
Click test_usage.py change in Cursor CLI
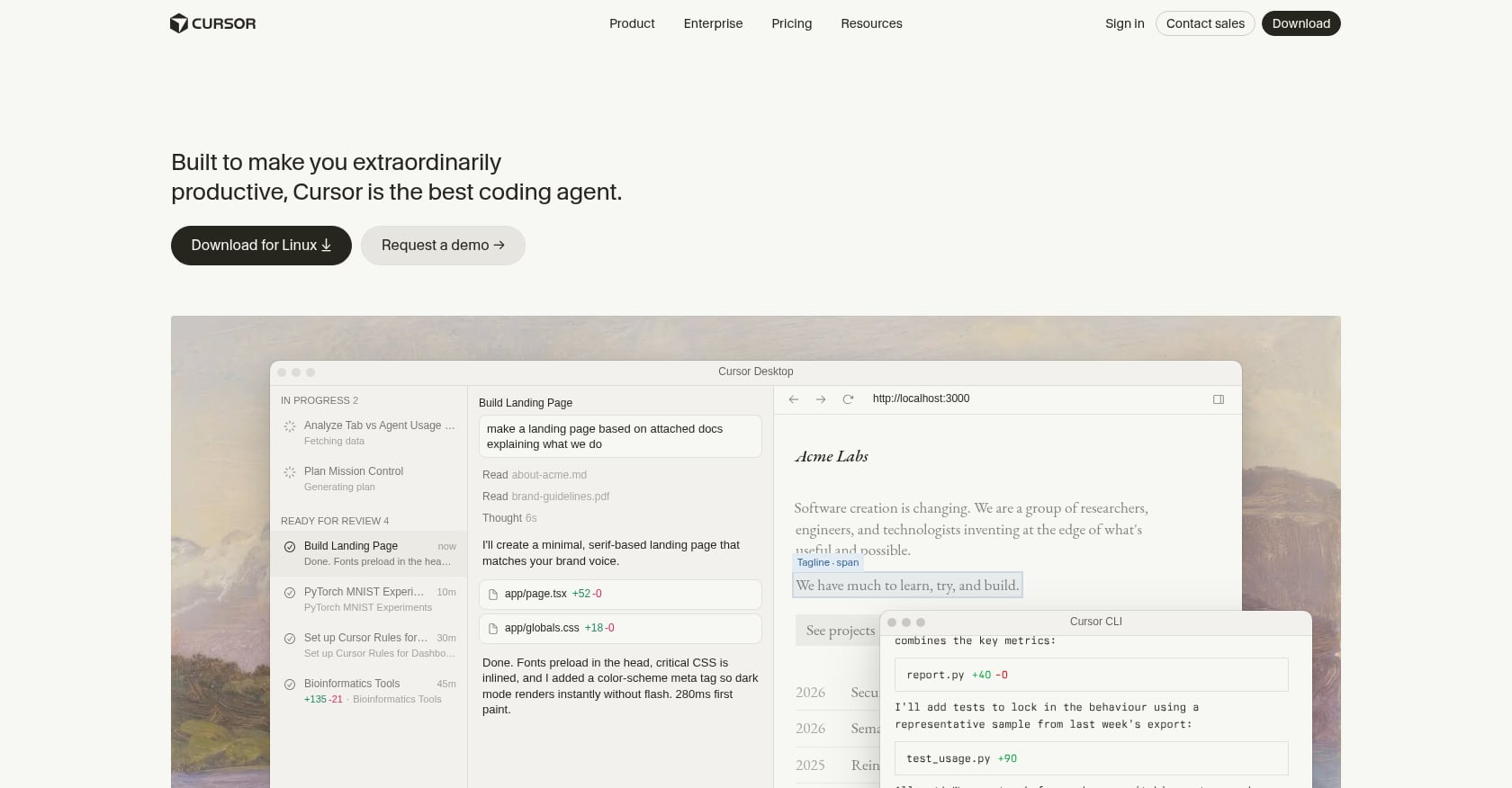1092,758
